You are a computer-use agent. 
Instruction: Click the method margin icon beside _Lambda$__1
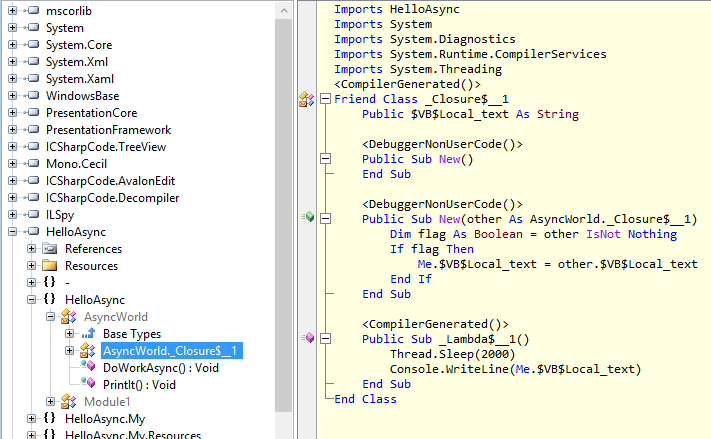click(308, 337)
